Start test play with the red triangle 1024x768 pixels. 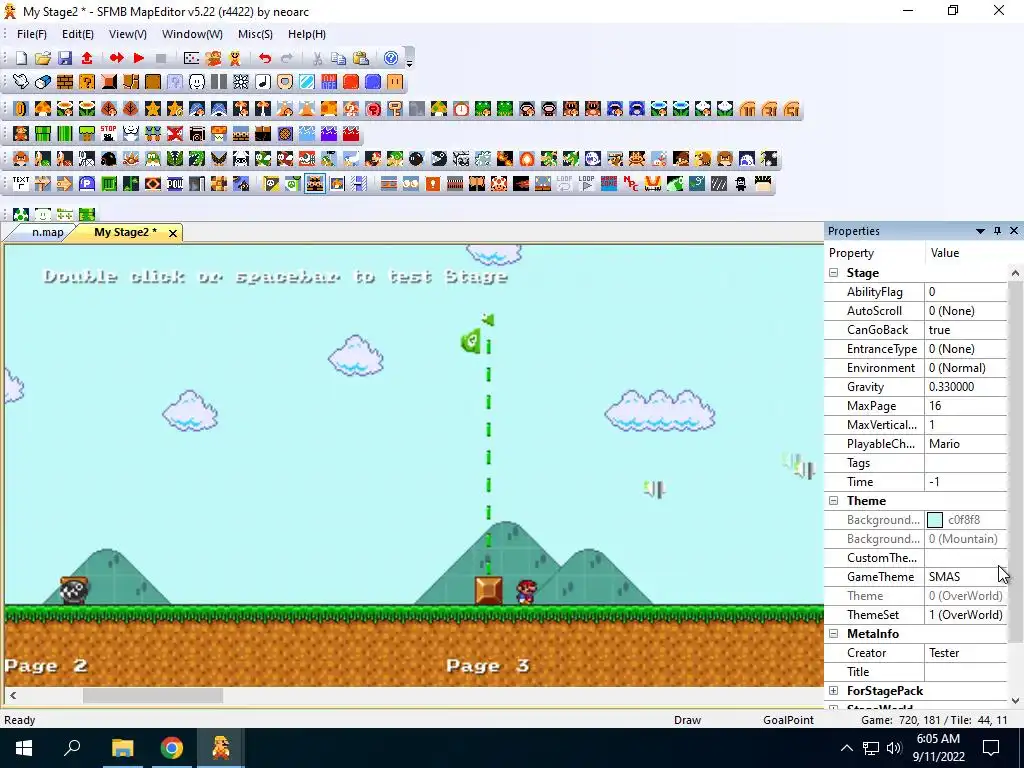pyautogui.click(x=138, y=59)
